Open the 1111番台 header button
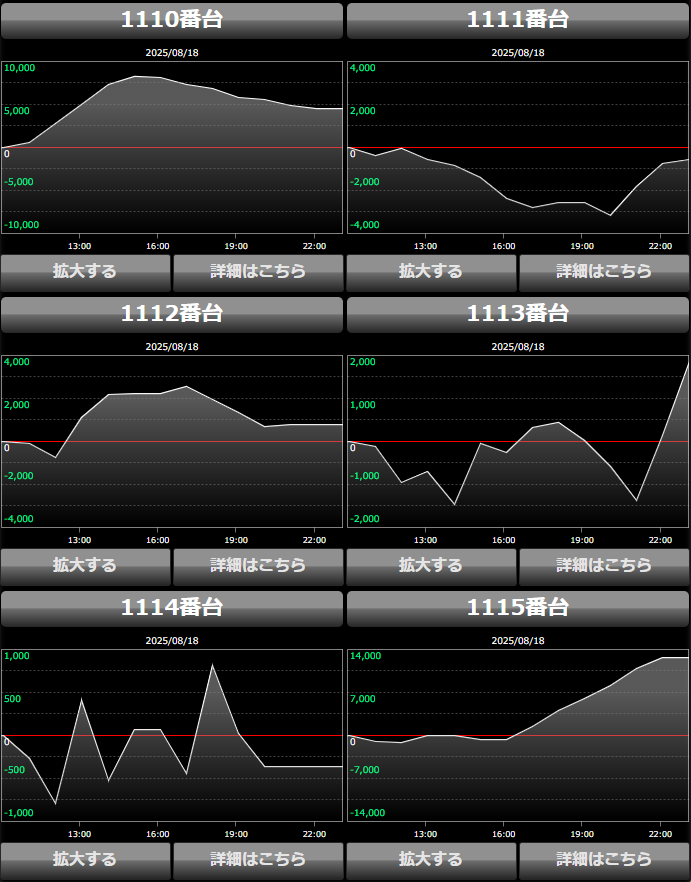The image size is (691, 882). pyautogui.click(x=518, y=21)
